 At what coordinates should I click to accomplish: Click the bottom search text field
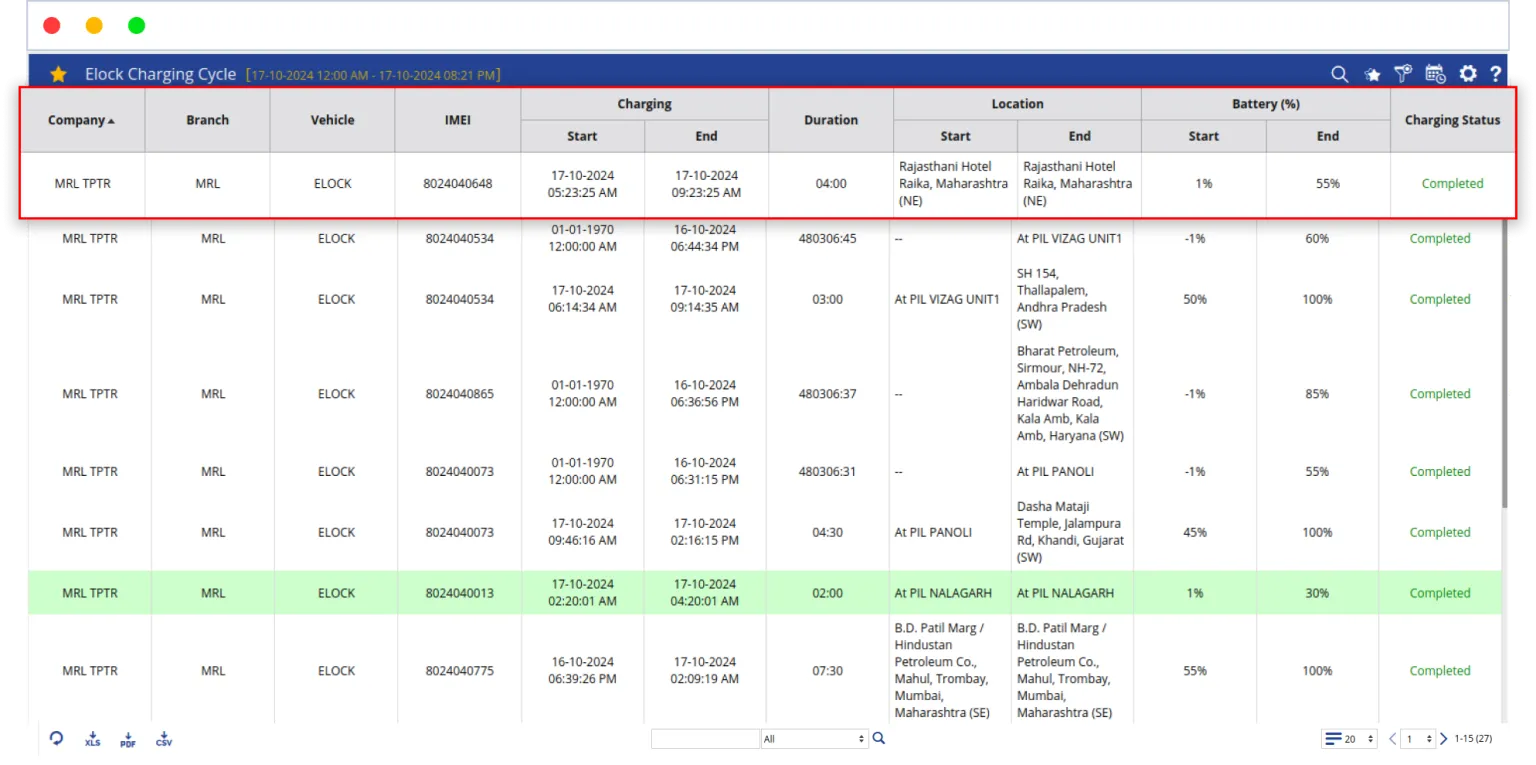click(705, 739)
